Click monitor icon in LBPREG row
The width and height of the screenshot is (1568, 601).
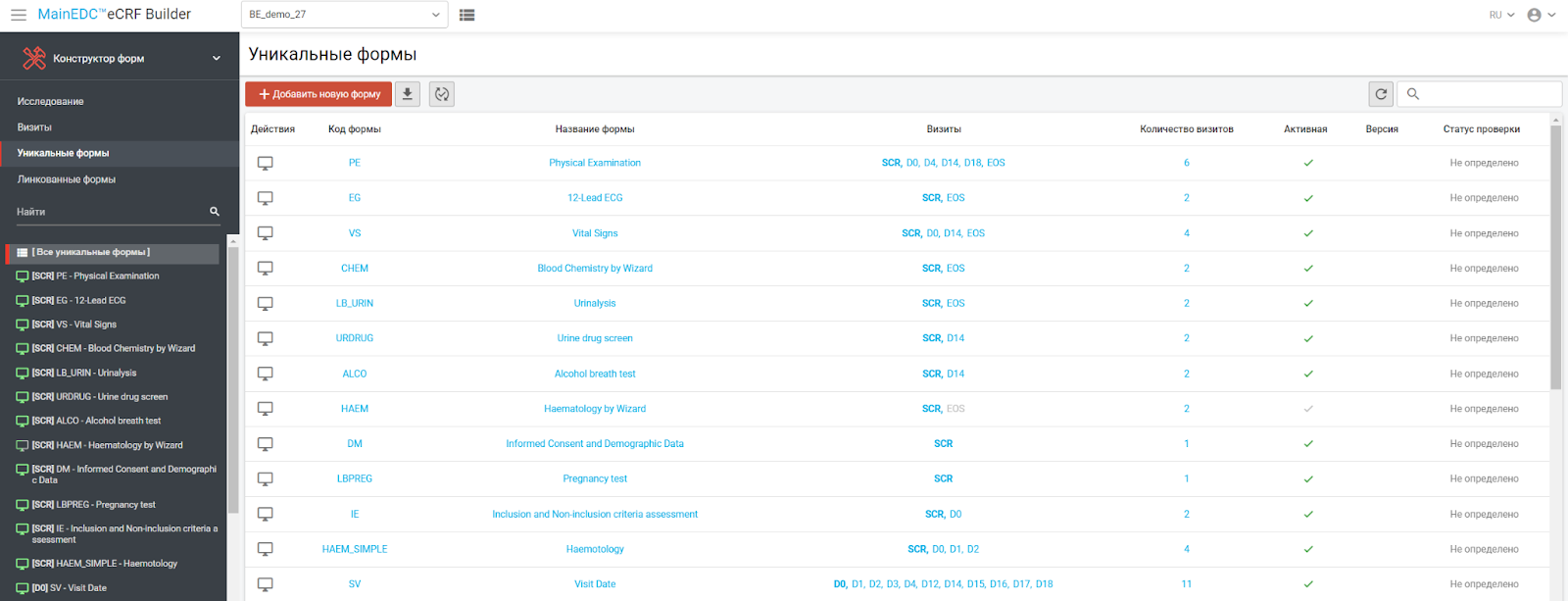point(266,478)
